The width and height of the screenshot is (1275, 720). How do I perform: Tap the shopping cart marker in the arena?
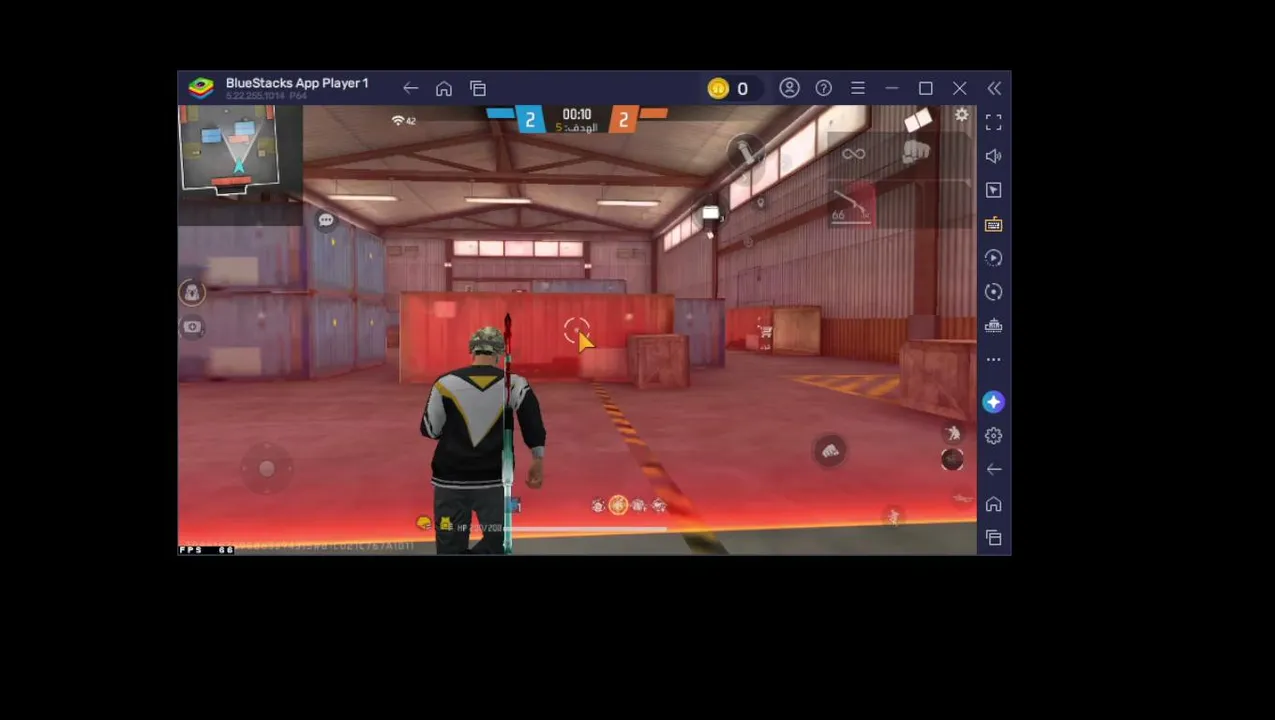765,331
